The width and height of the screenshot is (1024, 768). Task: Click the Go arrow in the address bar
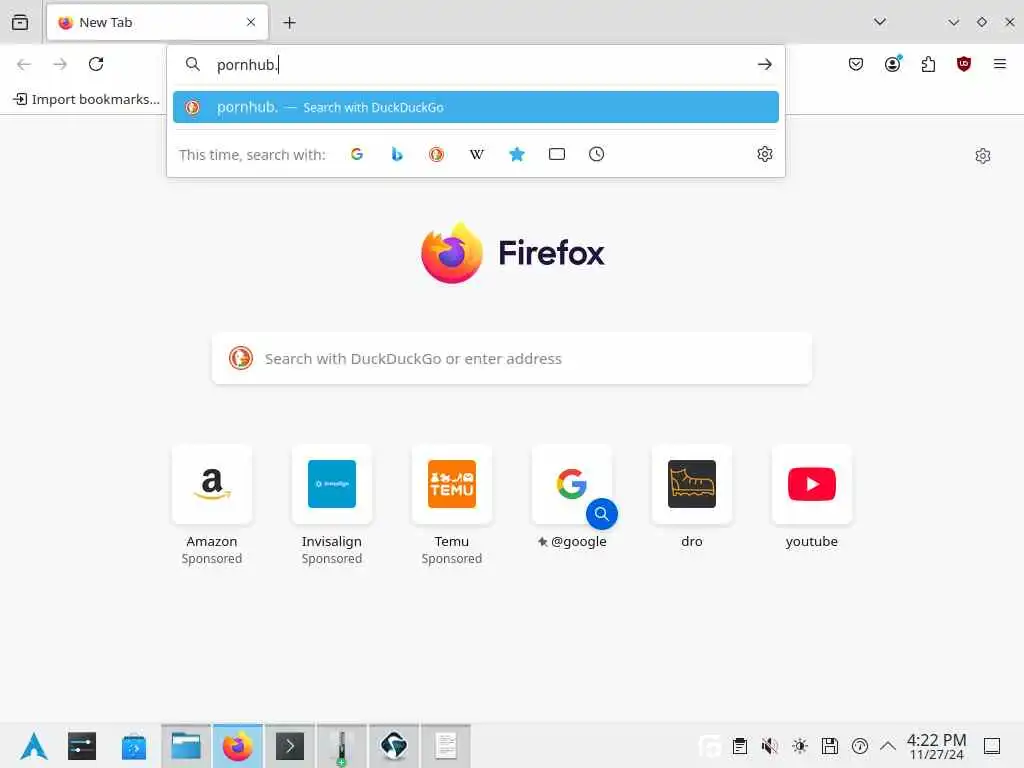(x=765, y=64)
